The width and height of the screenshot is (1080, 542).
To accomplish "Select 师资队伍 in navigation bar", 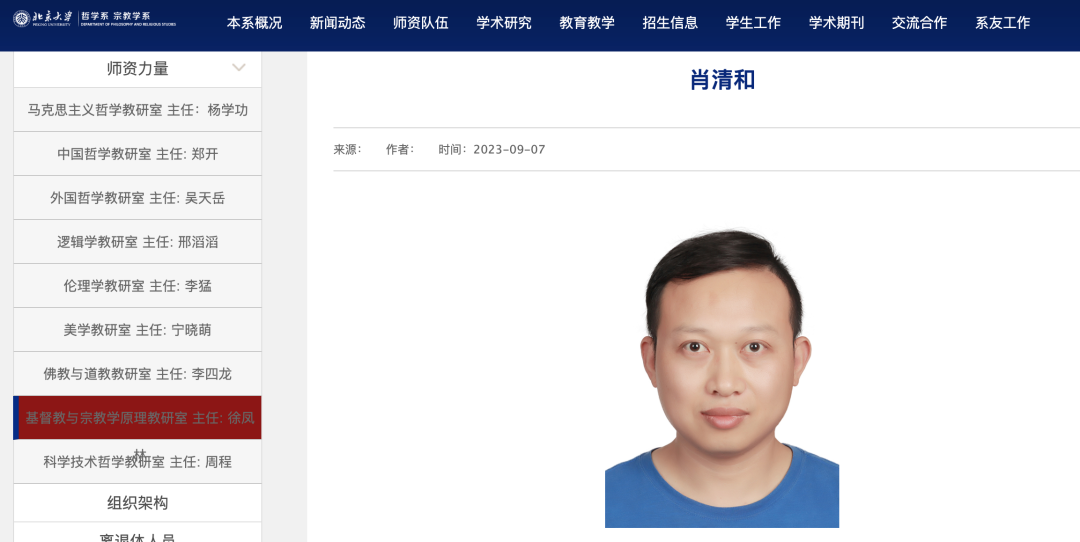I will pyautogui.click(x=421, y=23).
